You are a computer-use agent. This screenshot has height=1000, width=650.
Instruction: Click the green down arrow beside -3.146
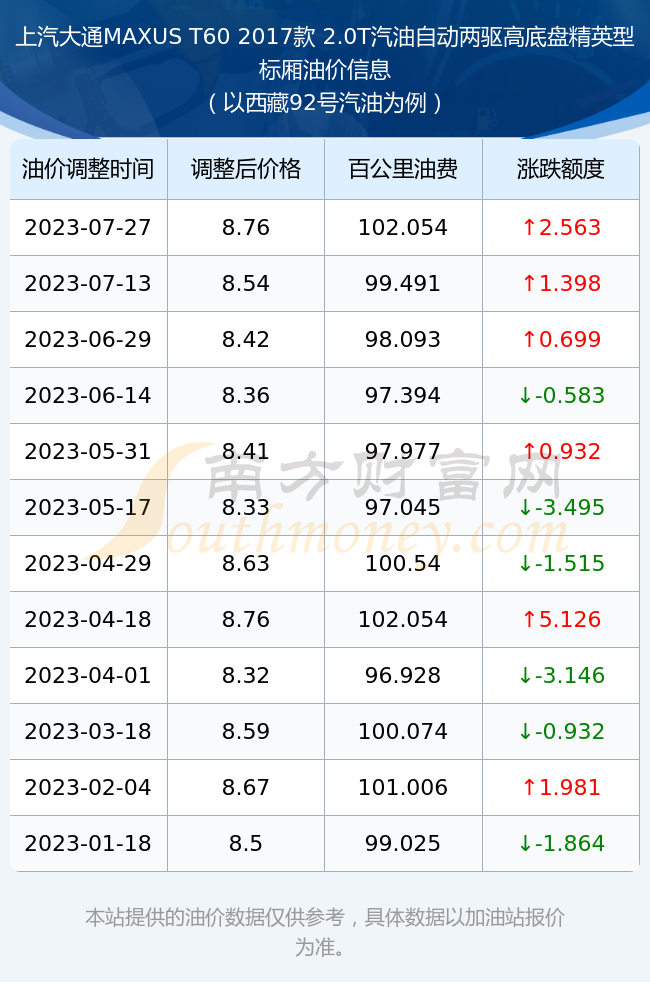click(x=525, y=675)
